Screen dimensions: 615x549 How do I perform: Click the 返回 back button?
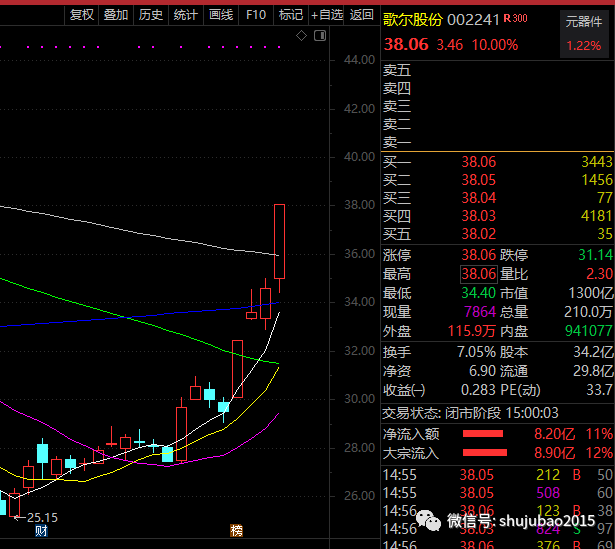(x=362, y=14)
